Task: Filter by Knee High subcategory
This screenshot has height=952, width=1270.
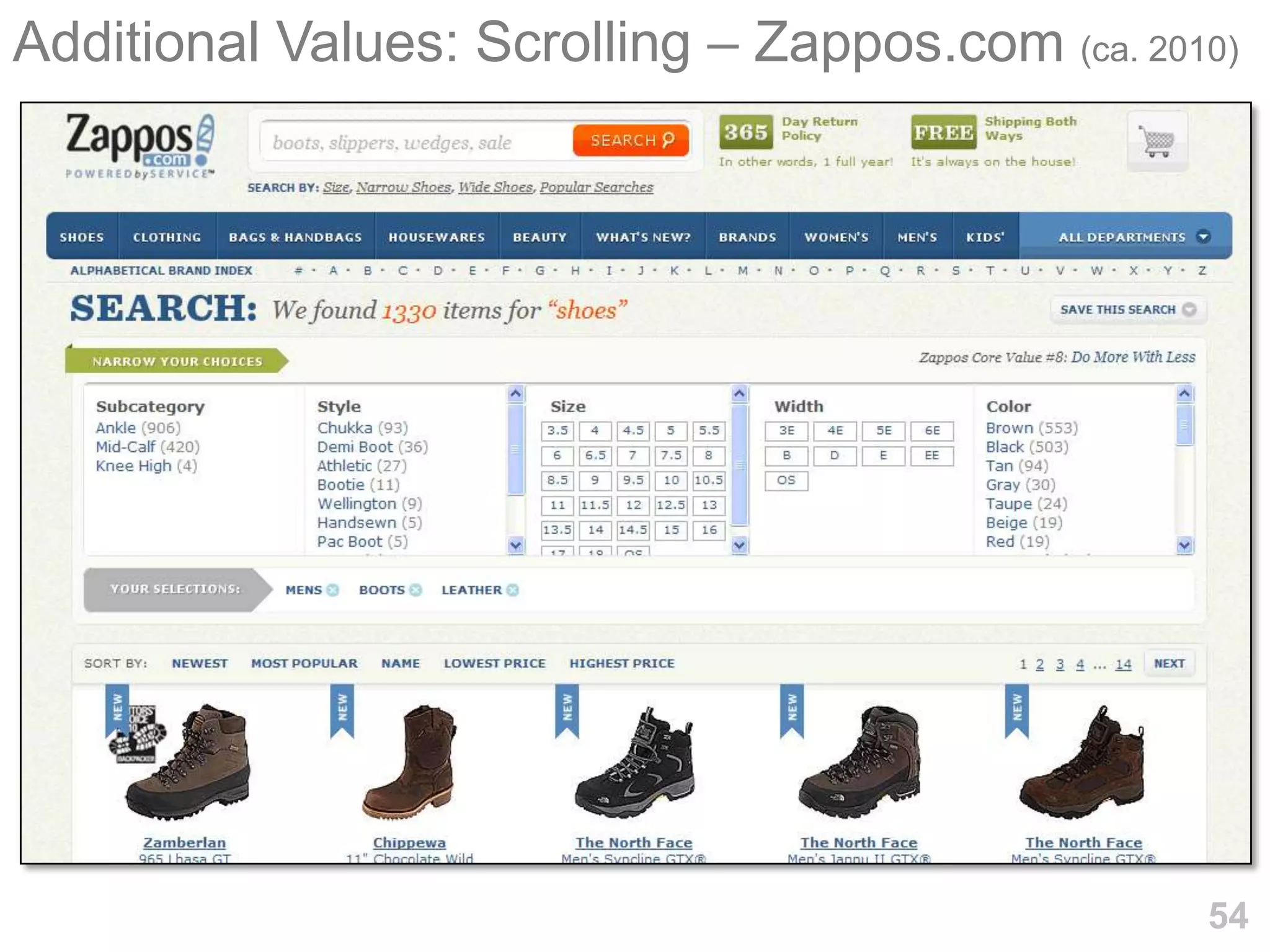Action: point(146,466)
